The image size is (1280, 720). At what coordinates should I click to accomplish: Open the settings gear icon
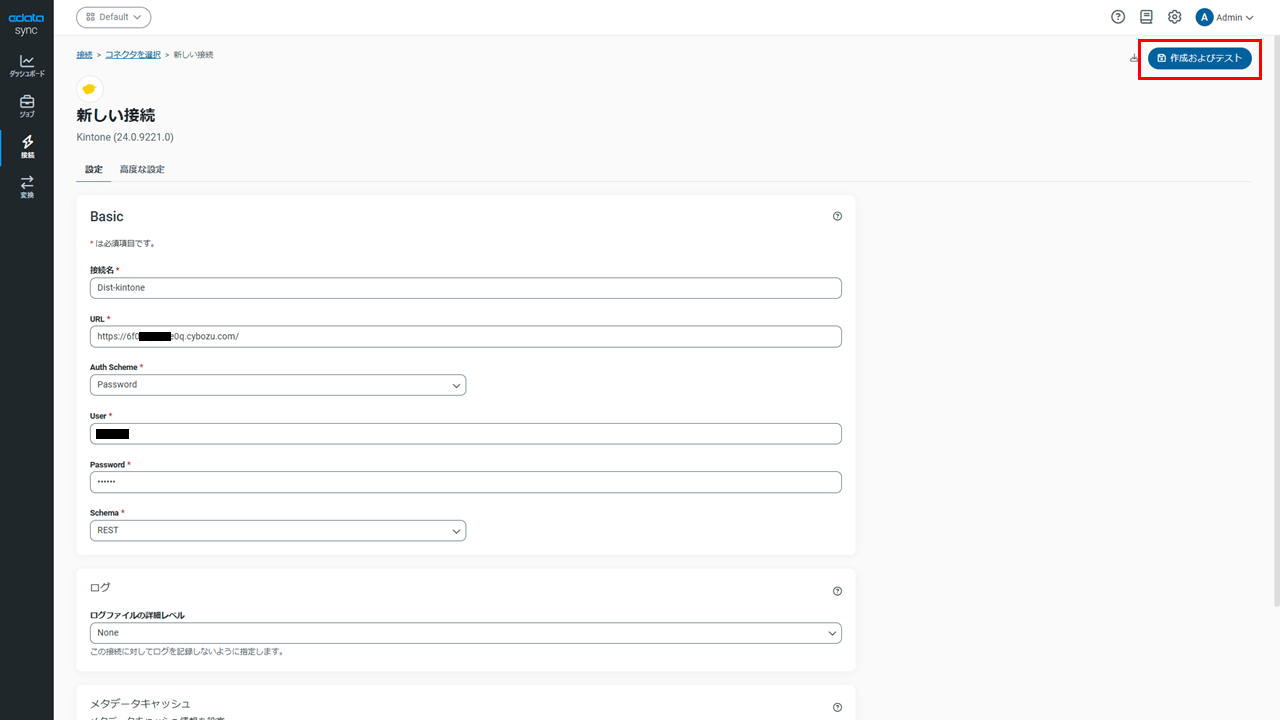point(1175,17)
